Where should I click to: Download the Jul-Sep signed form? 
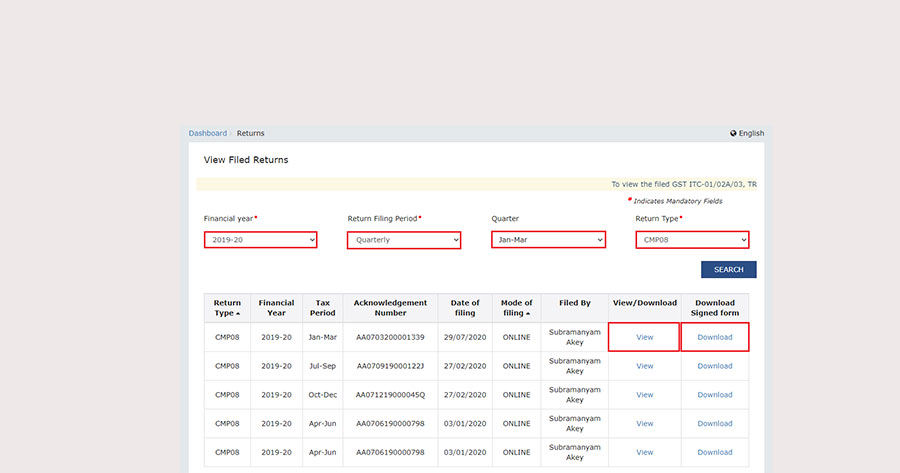pyautogui.click(x=715, y=366)
